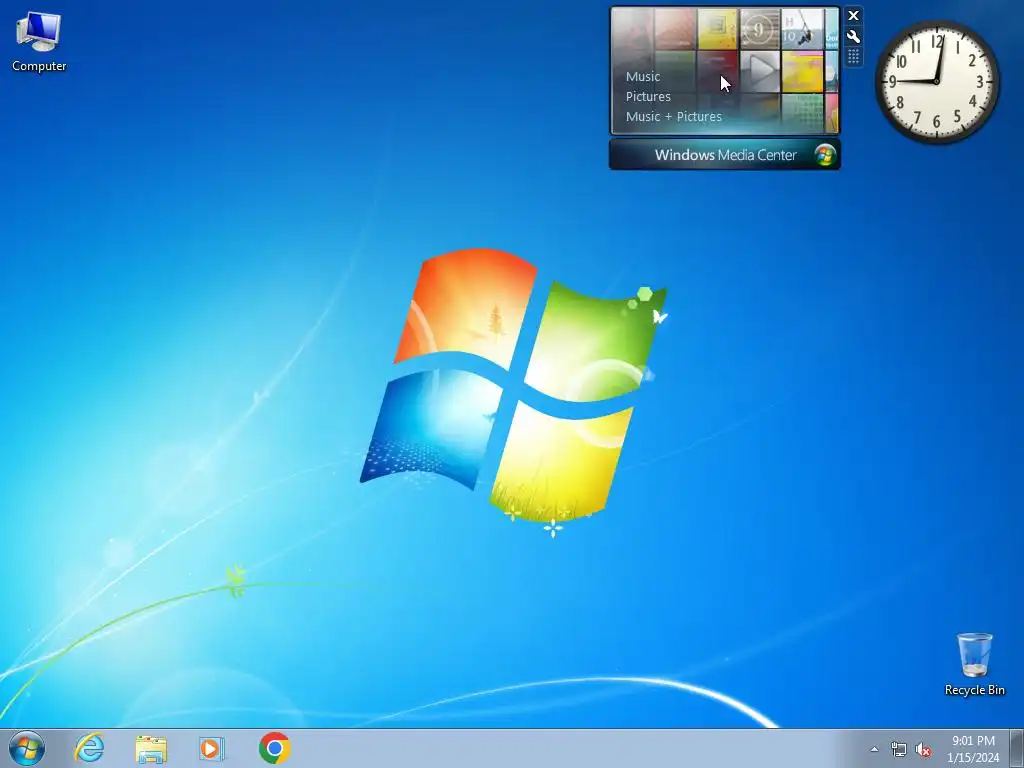
Task: Open Windows Explorer from the taskbar
Action: (x=151, y=749)
